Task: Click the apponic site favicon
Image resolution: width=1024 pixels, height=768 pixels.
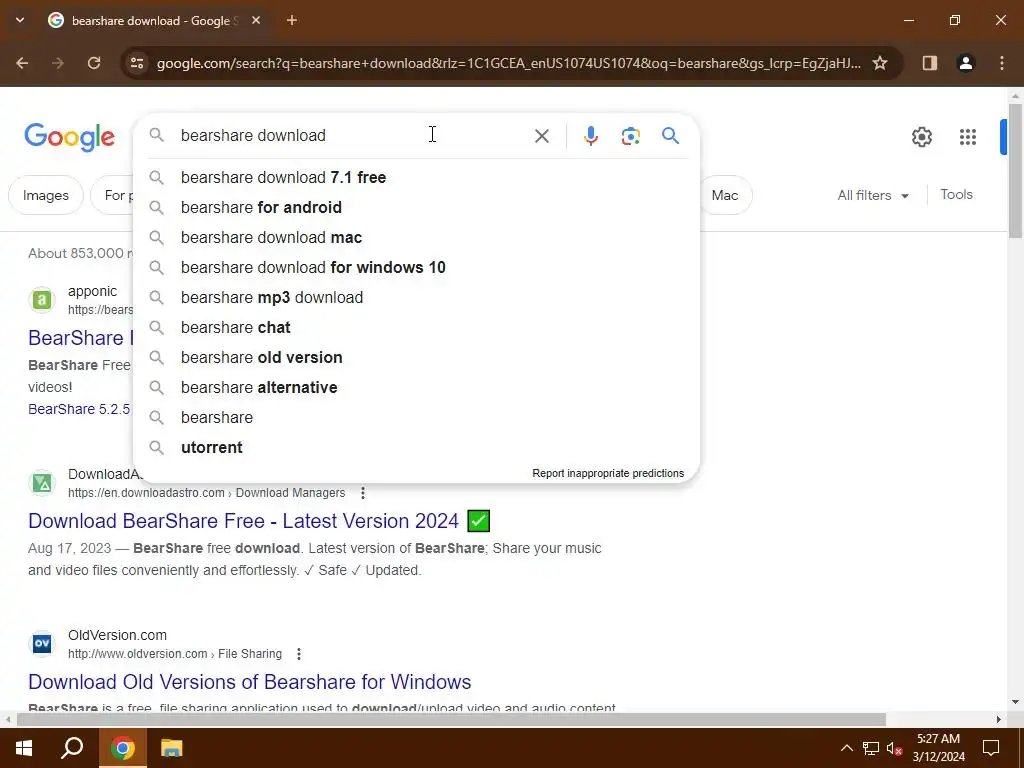Action: (42, 300)
